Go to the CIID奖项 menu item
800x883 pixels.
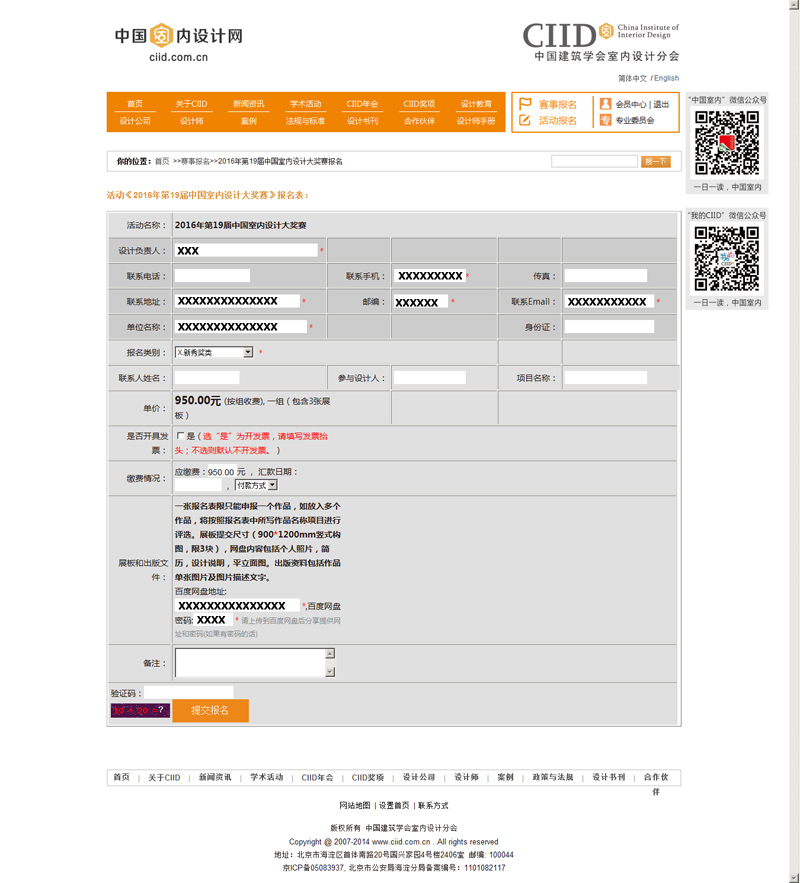419,104
